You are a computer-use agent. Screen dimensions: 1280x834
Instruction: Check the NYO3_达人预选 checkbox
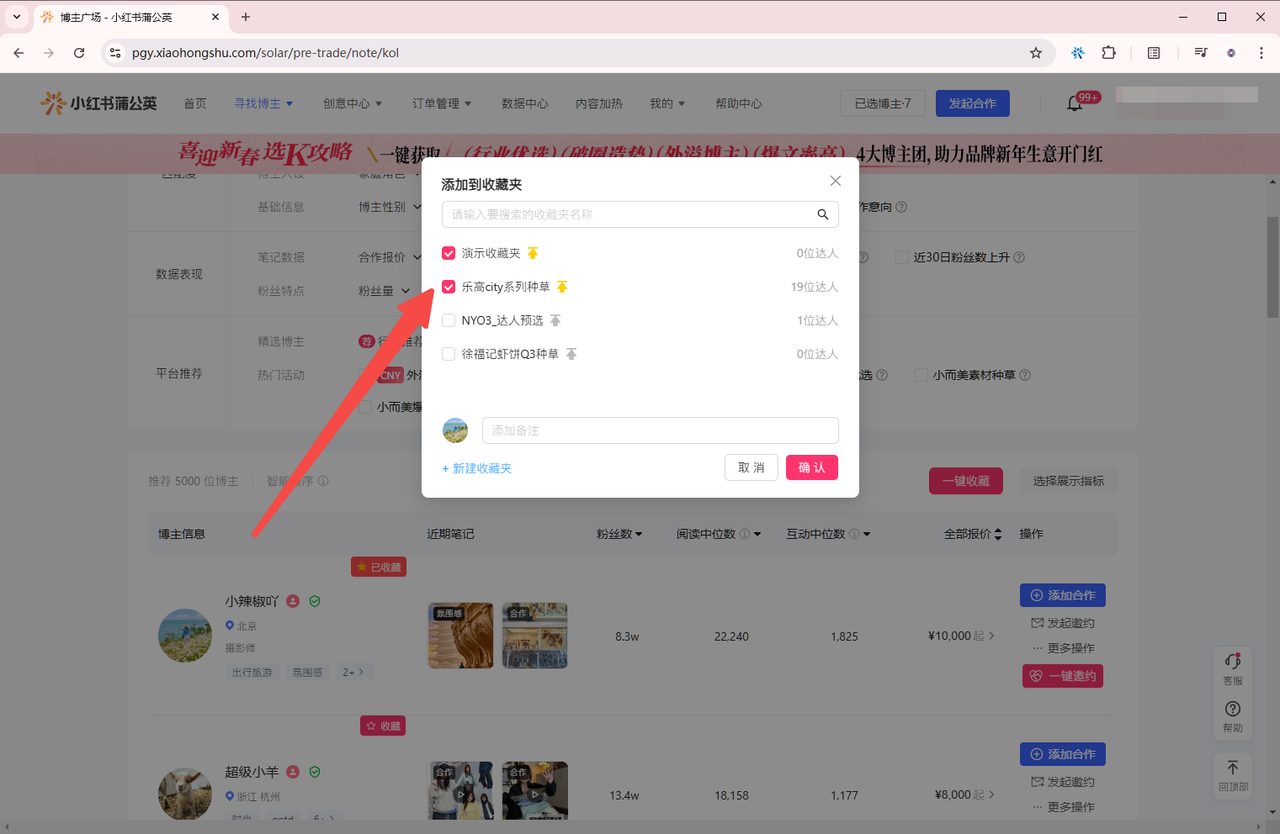[449, 320]
